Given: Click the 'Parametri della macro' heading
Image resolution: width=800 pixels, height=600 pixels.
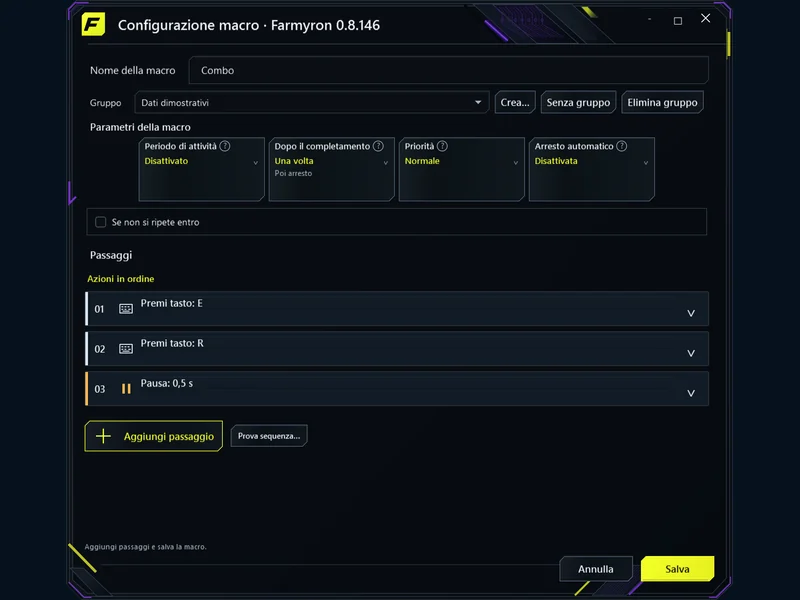Looking at the screenshot, I should click(140, 127).
